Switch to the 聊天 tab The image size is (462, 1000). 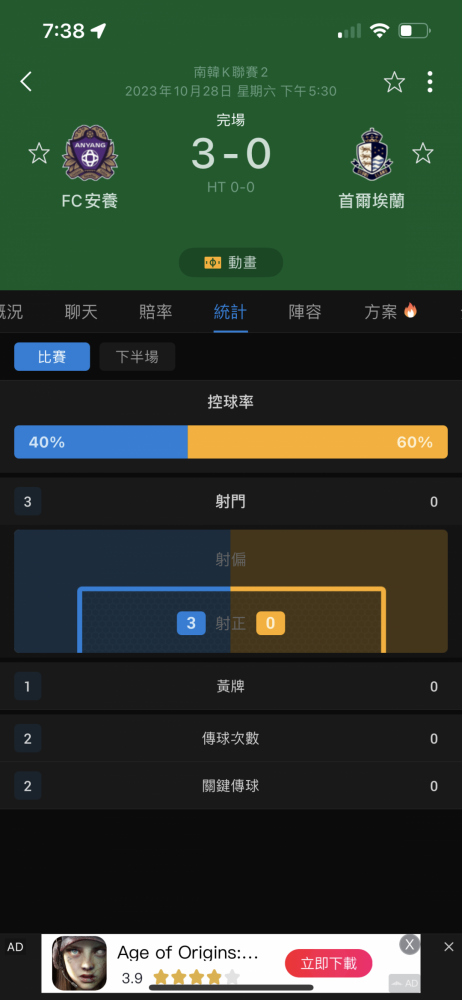click(x=81, y=312)
